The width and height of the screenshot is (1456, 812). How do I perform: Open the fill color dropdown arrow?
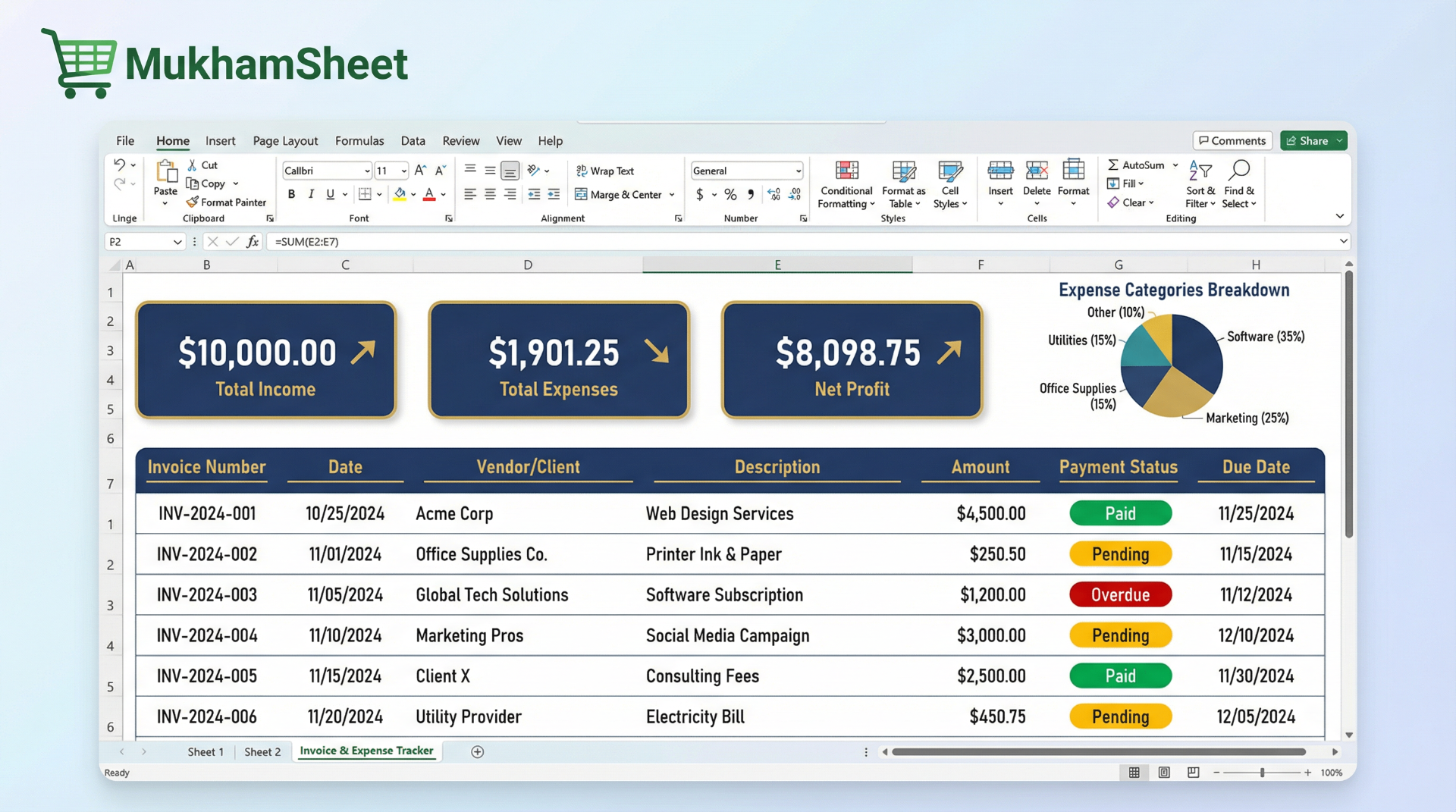tap(413, 195)
